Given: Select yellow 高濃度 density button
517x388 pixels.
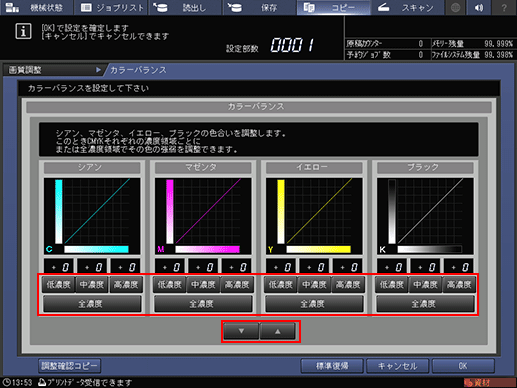Looking at the screenshot, I should coord(348,285).
